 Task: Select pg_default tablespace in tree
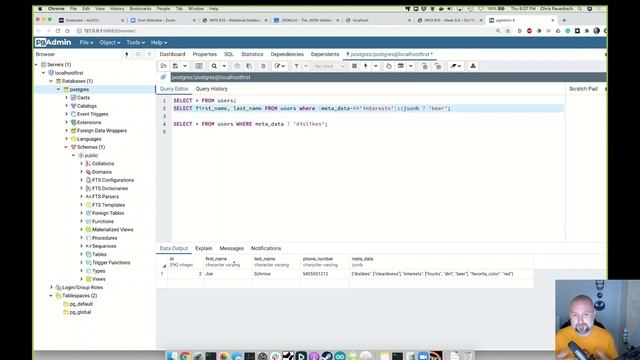pyautogui.click(x=81, y=304)
